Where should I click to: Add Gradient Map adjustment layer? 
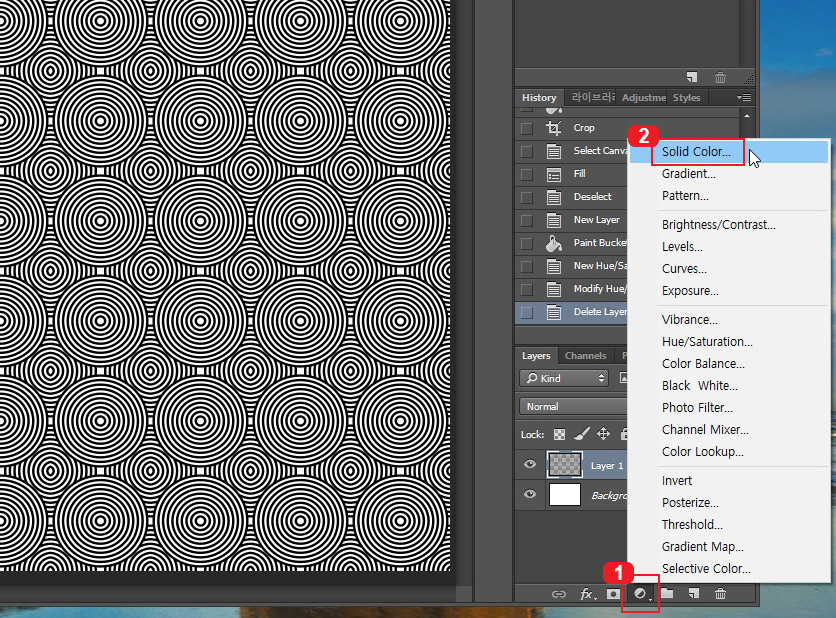[729, 547]
